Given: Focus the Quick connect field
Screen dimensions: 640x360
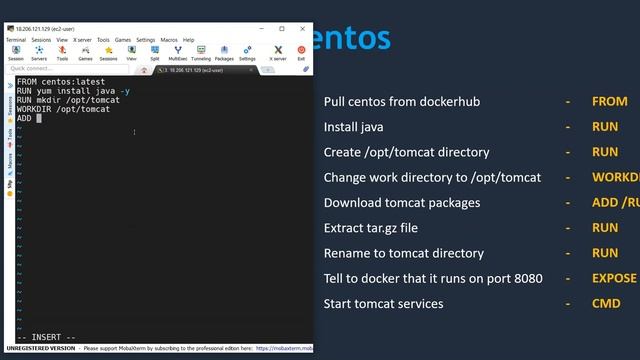Looking at the screenshot, I should pyautogui.click(x=67, y=69).
